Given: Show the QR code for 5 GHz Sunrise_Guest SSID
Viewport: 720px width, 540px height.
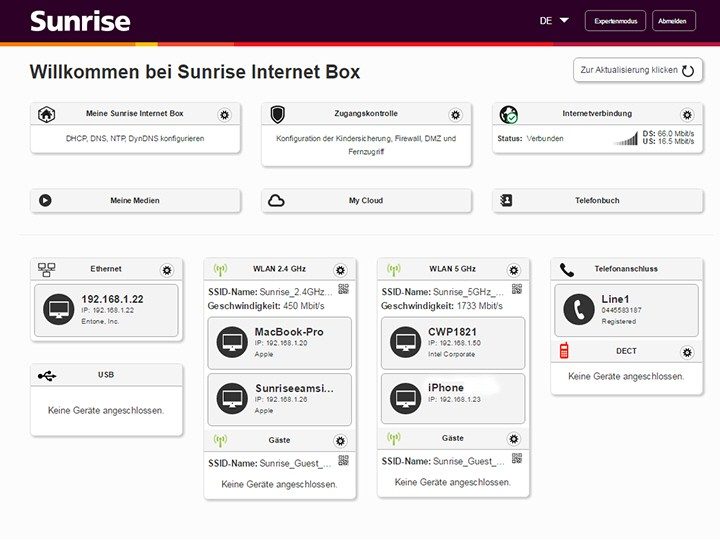Looking at the screenshot, I should coord(517,458).
